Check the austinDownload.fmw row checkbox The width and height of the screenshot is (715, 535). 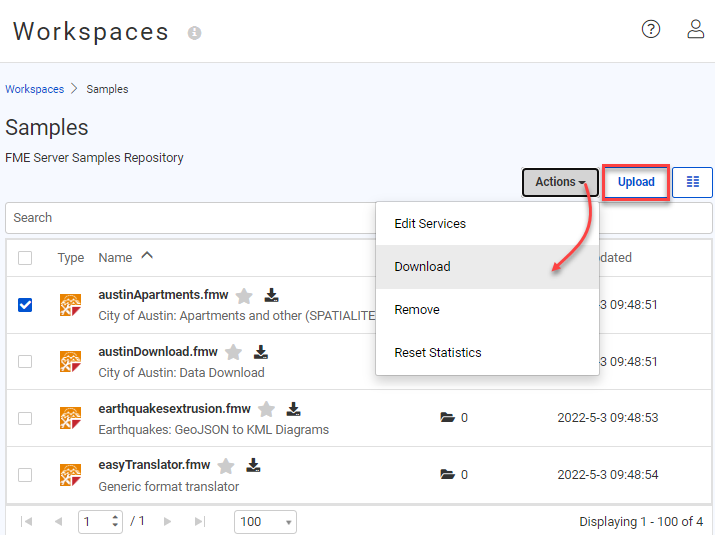25,361
